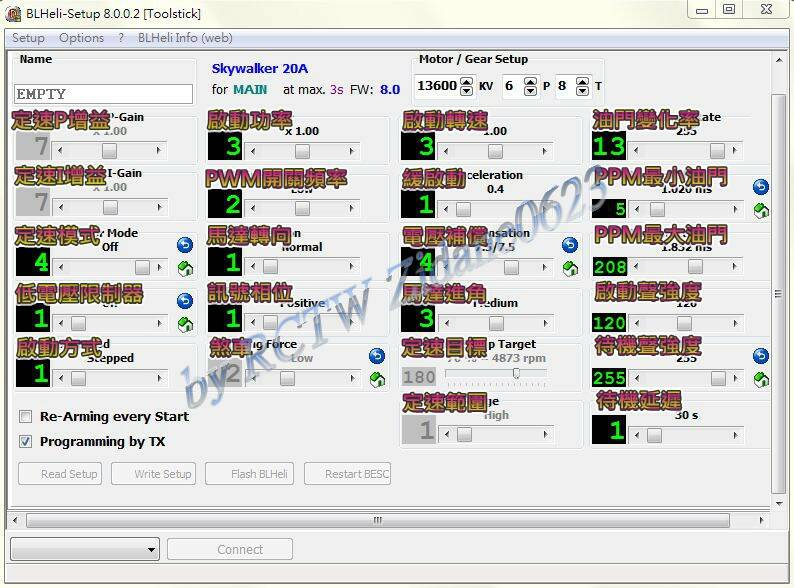The width and height of the screenshot is (794, 588).
Task: Click the blue undo icon beside PPM最小油門
Action: coord(761,187)
